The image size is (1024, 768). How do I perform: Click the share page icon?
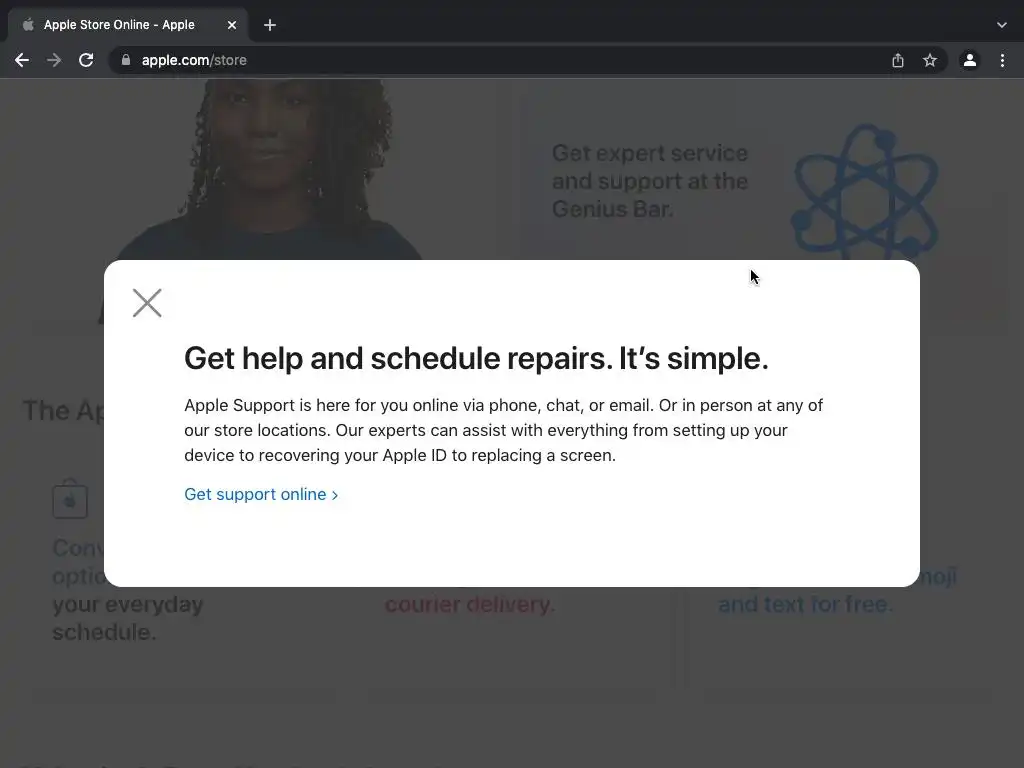click(x=898, y=60)
